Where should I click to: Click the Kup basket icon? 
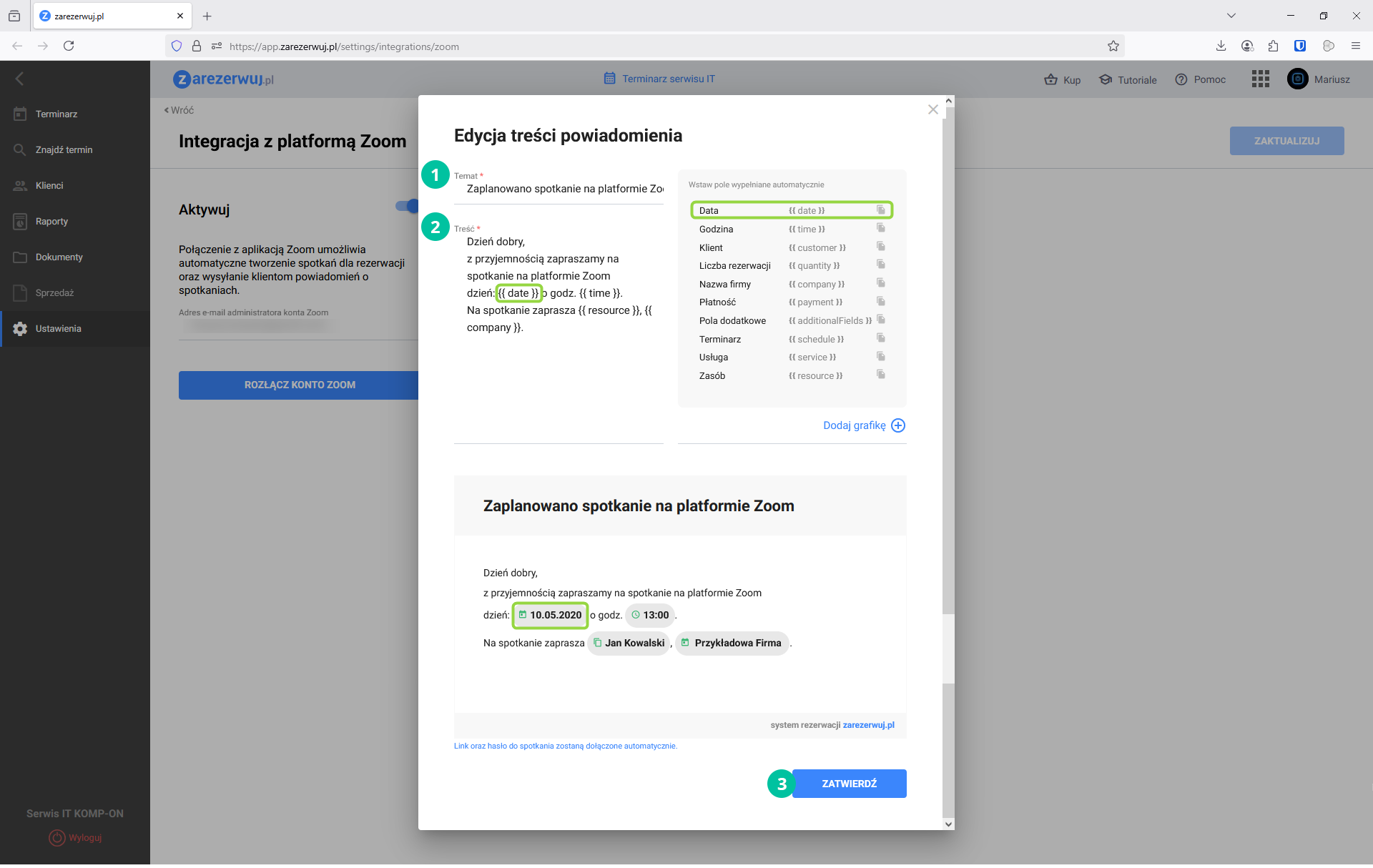click(x=1050, y=79)
